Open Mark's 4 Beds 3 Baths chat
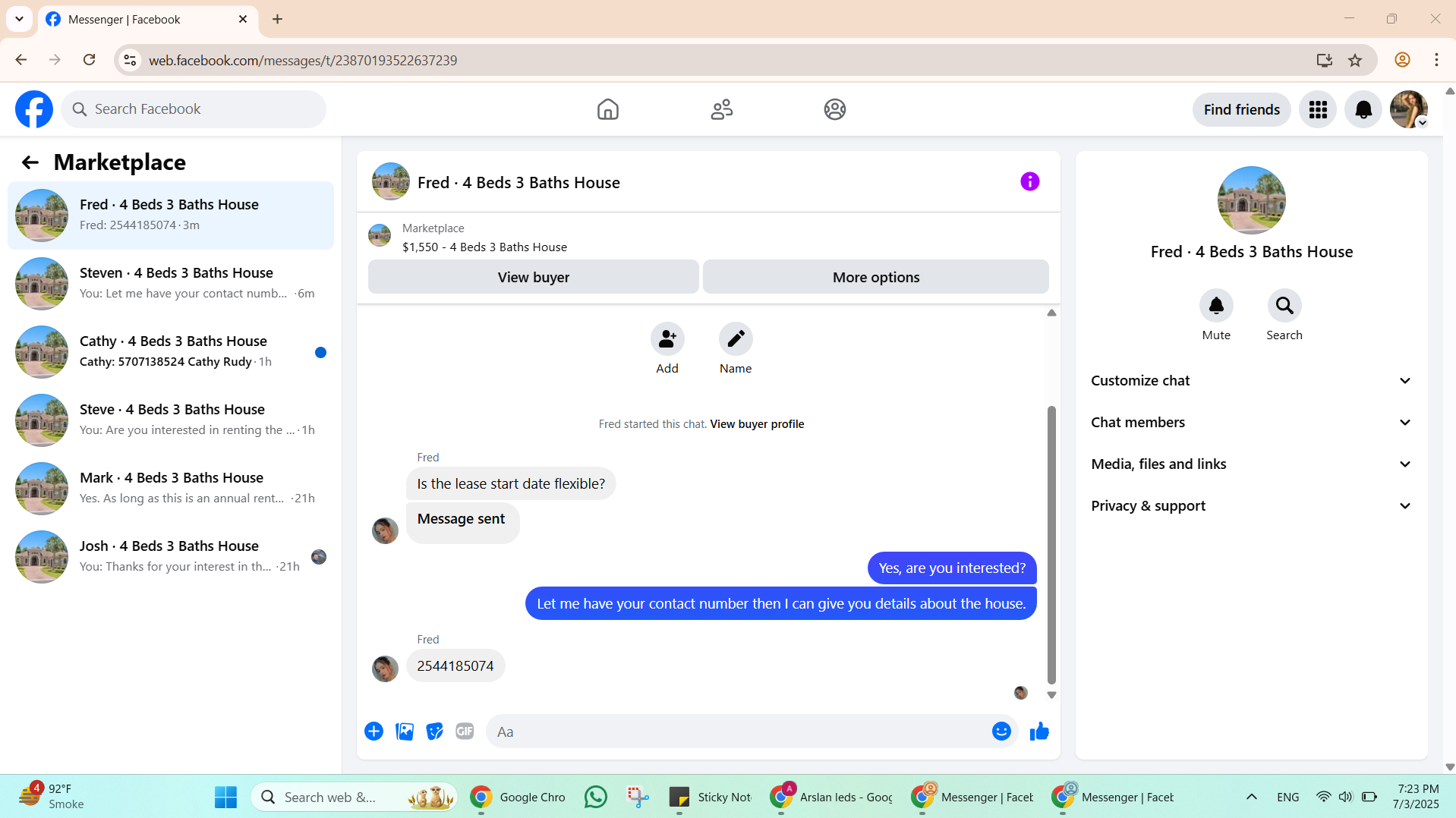This screenshot has width=1456, height=818. (x=171, y=489)
